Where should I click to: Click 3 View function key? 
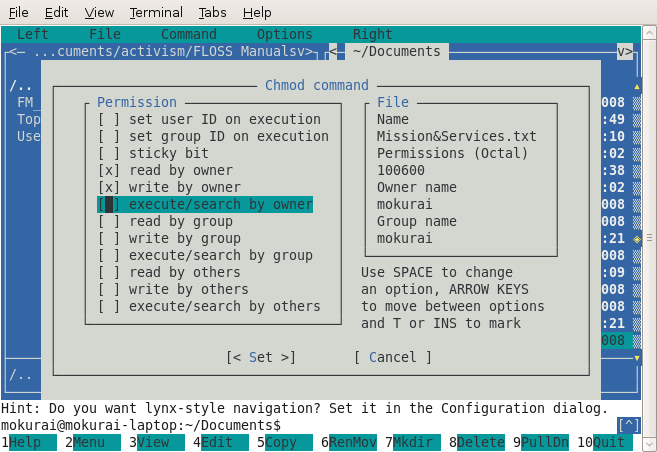[157, 442]
